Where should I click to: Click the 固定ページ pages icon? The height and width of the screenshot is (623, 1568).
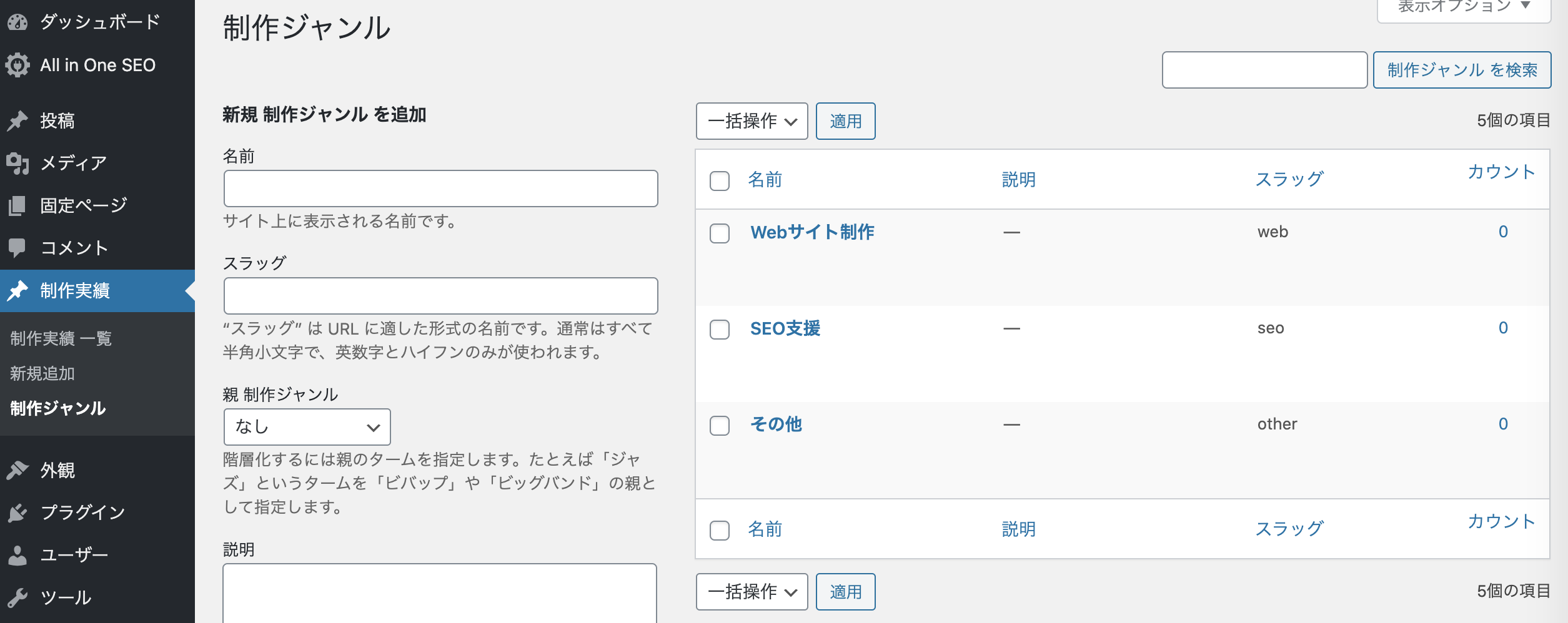[17, 205]
